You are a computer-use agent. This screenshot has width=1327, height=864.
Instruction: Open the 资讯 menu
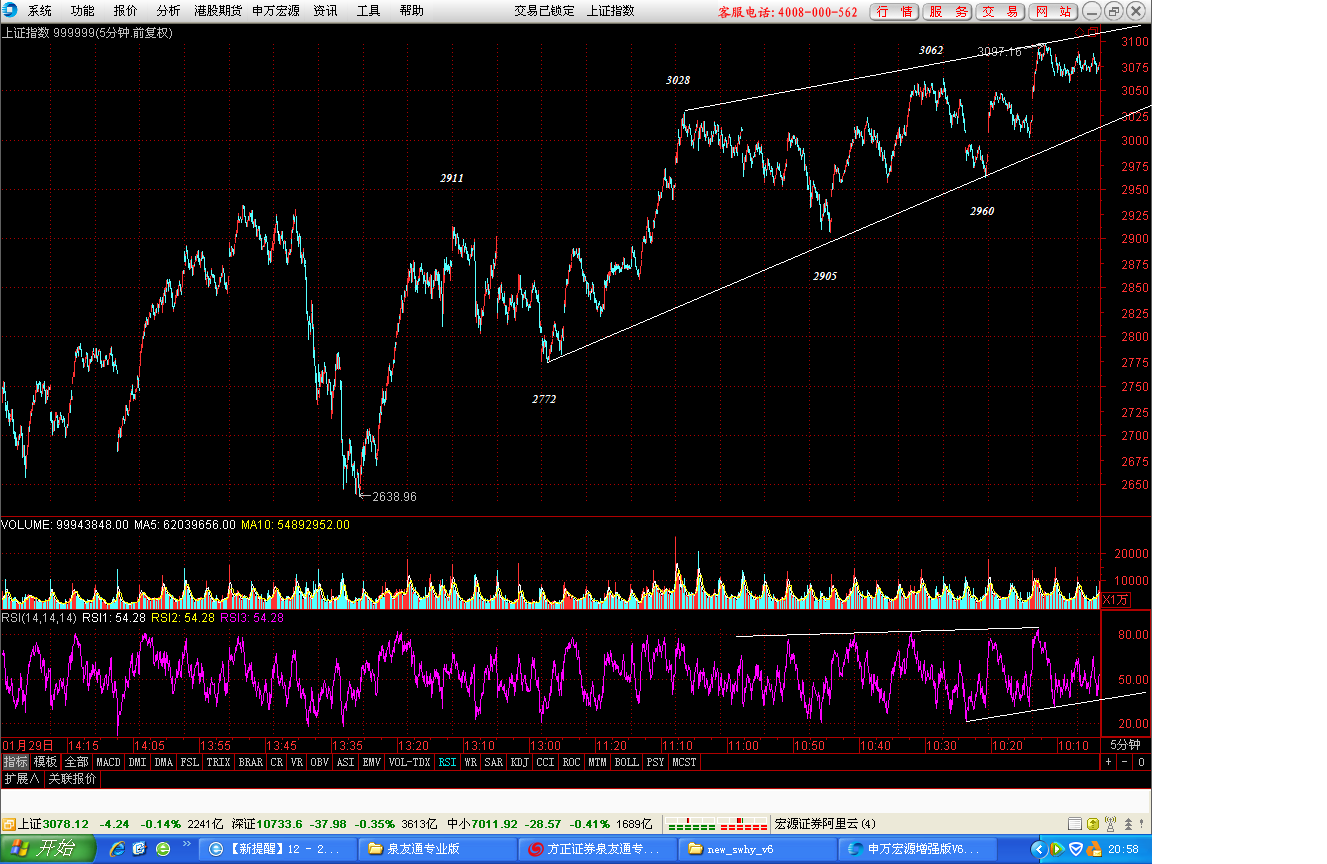coord(325,11)
